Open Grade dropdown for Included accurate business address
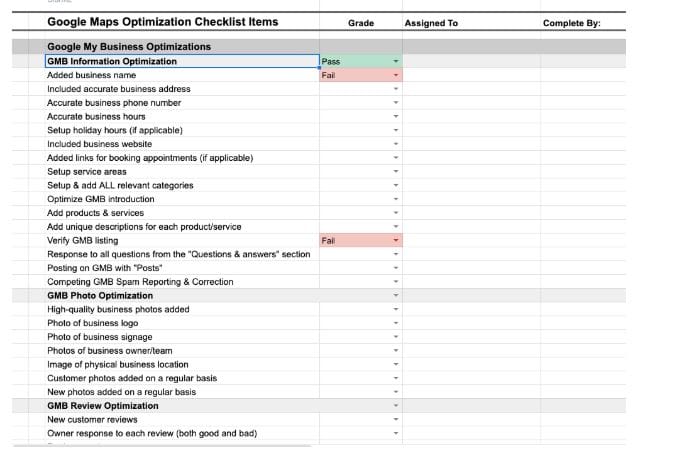The width and height of the screenshot is (674, 472). click(396, 89)
